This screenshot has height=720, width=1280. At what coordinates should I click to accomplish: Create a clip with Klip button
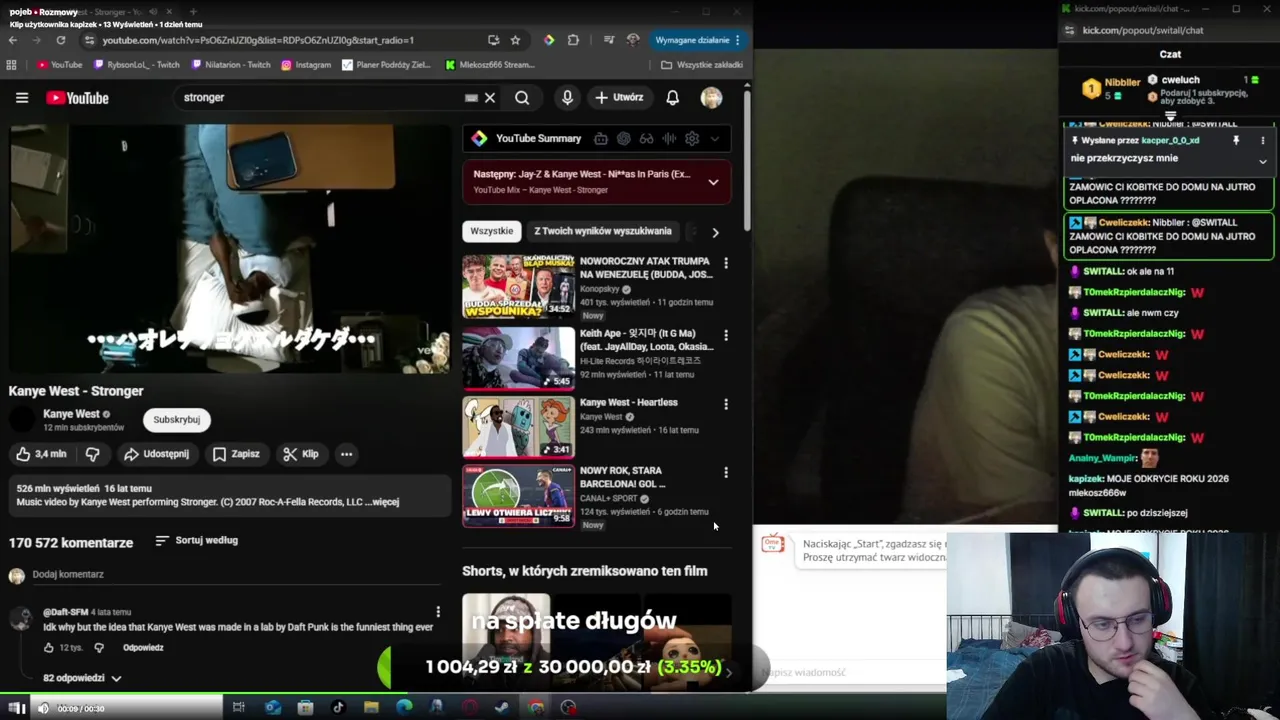(x=300, y=454)
